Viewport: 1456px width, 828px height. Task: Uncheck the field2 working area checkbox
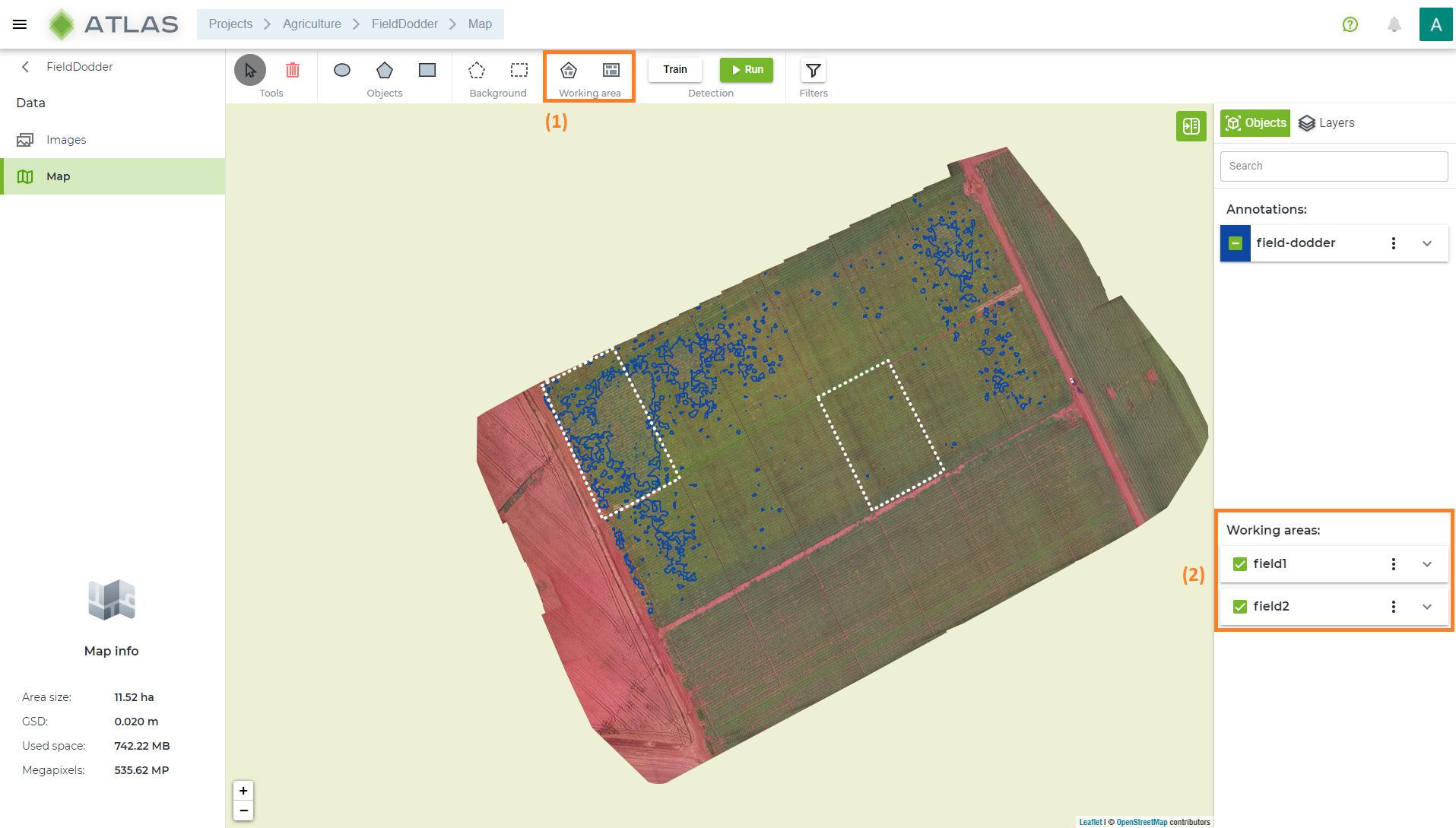(x=1240, y=607)
